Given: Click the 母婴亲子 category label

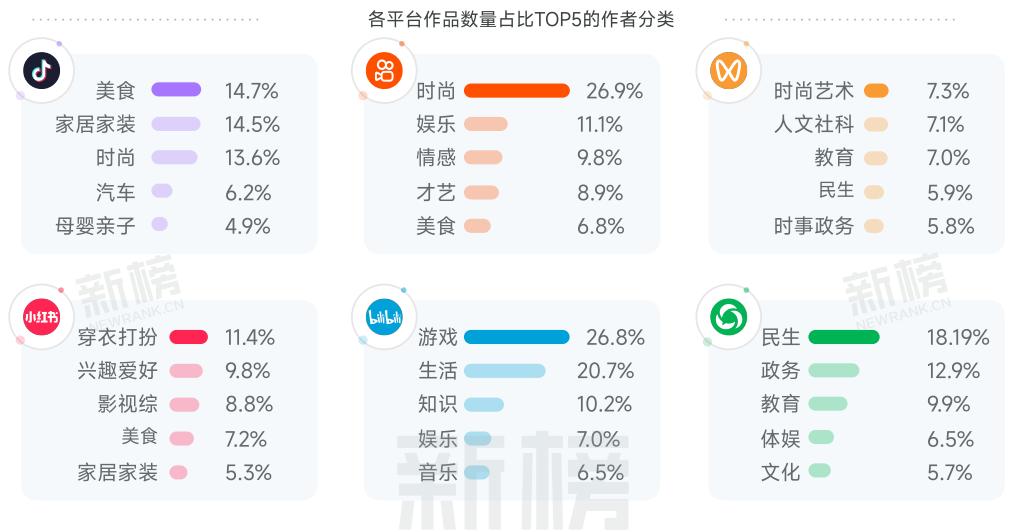Looking at the screenshot, I should pyautogui.click(x=95, y=226).
